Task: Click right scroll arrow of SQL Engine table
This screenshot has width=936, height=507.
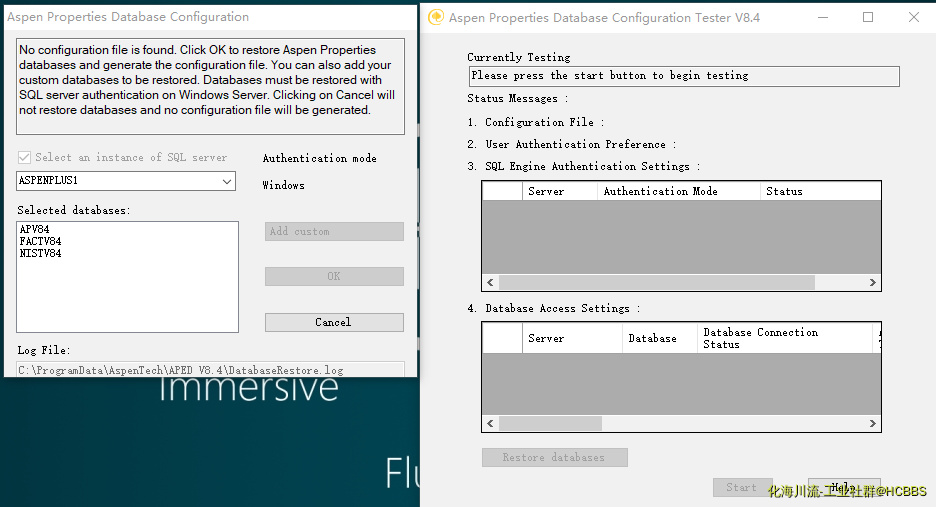Action: [x=873, y=282]
